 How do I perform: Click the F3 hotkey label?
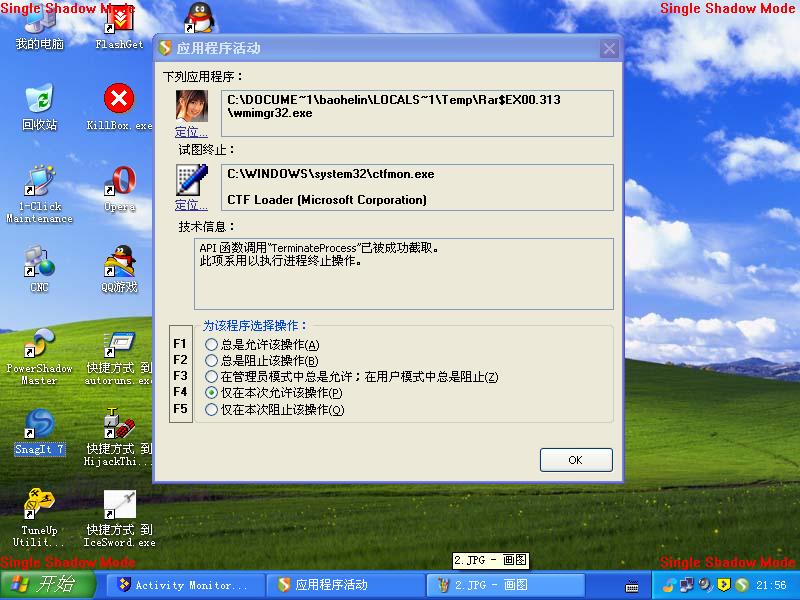pyautogui.click(x=180, y=376)
